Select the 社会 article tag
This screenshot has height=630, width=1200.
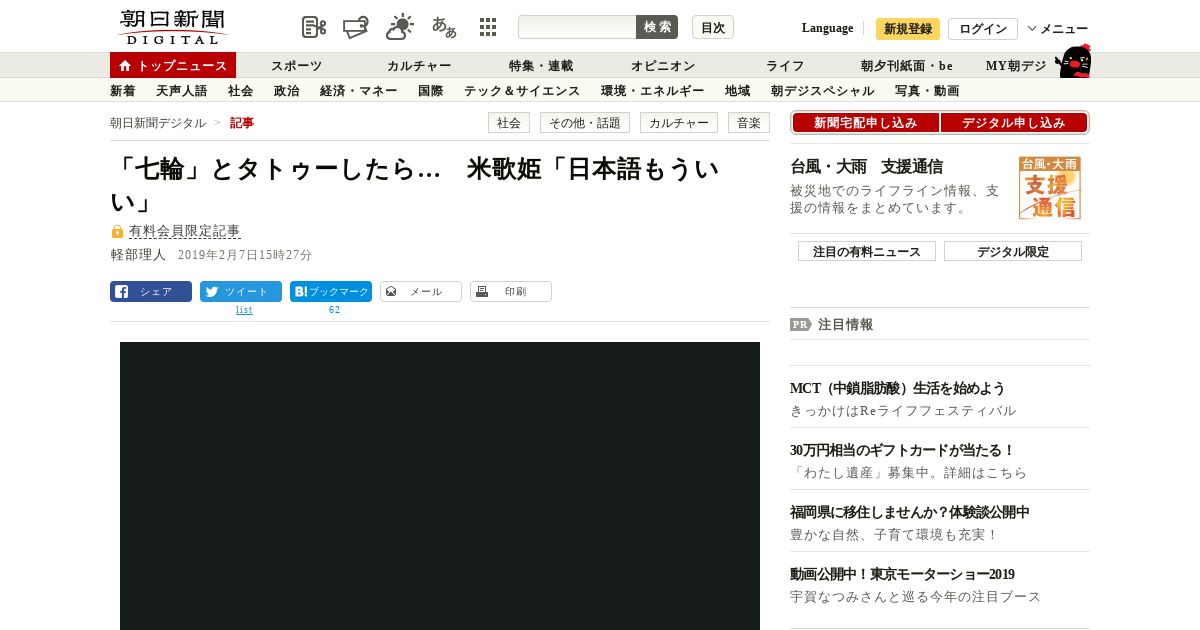point(509,123)
